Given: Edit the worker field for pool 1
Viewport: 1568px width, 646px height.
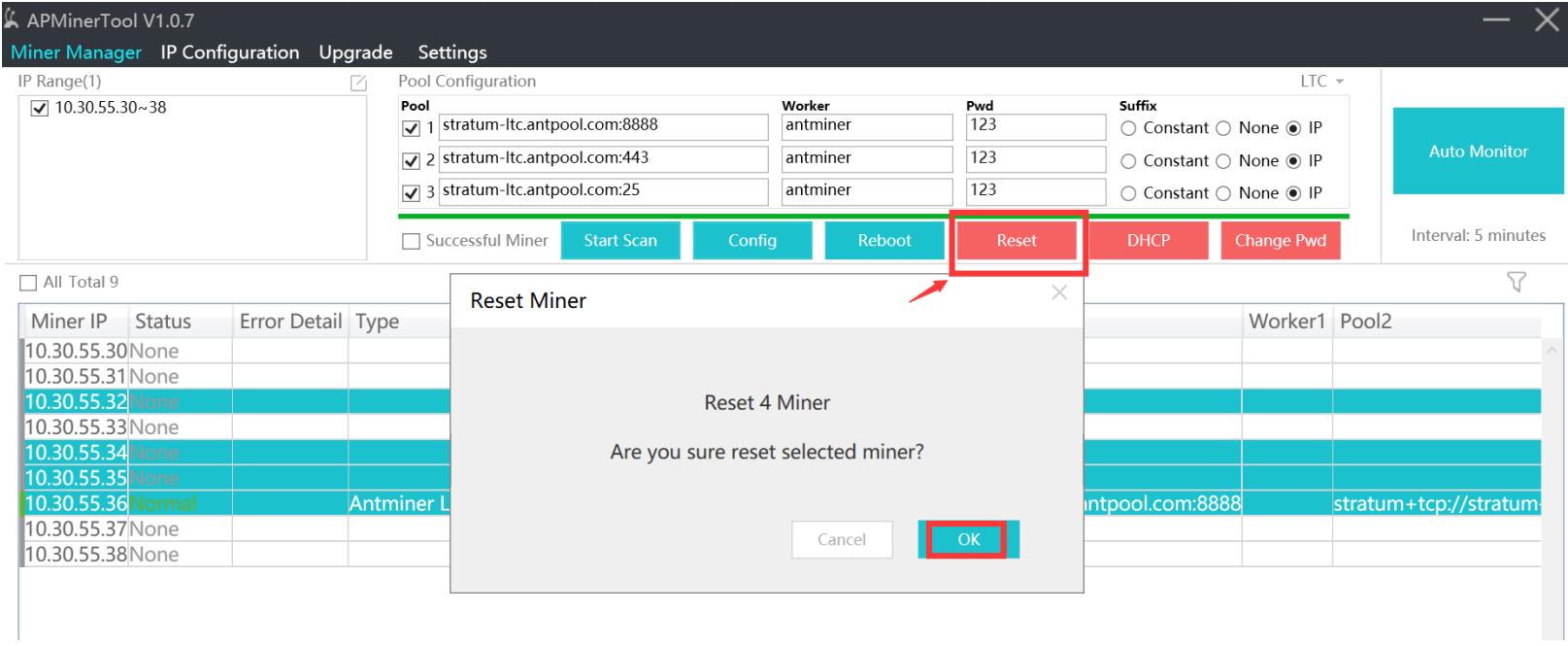Looking at the screenshot, I should pos(867,126).
